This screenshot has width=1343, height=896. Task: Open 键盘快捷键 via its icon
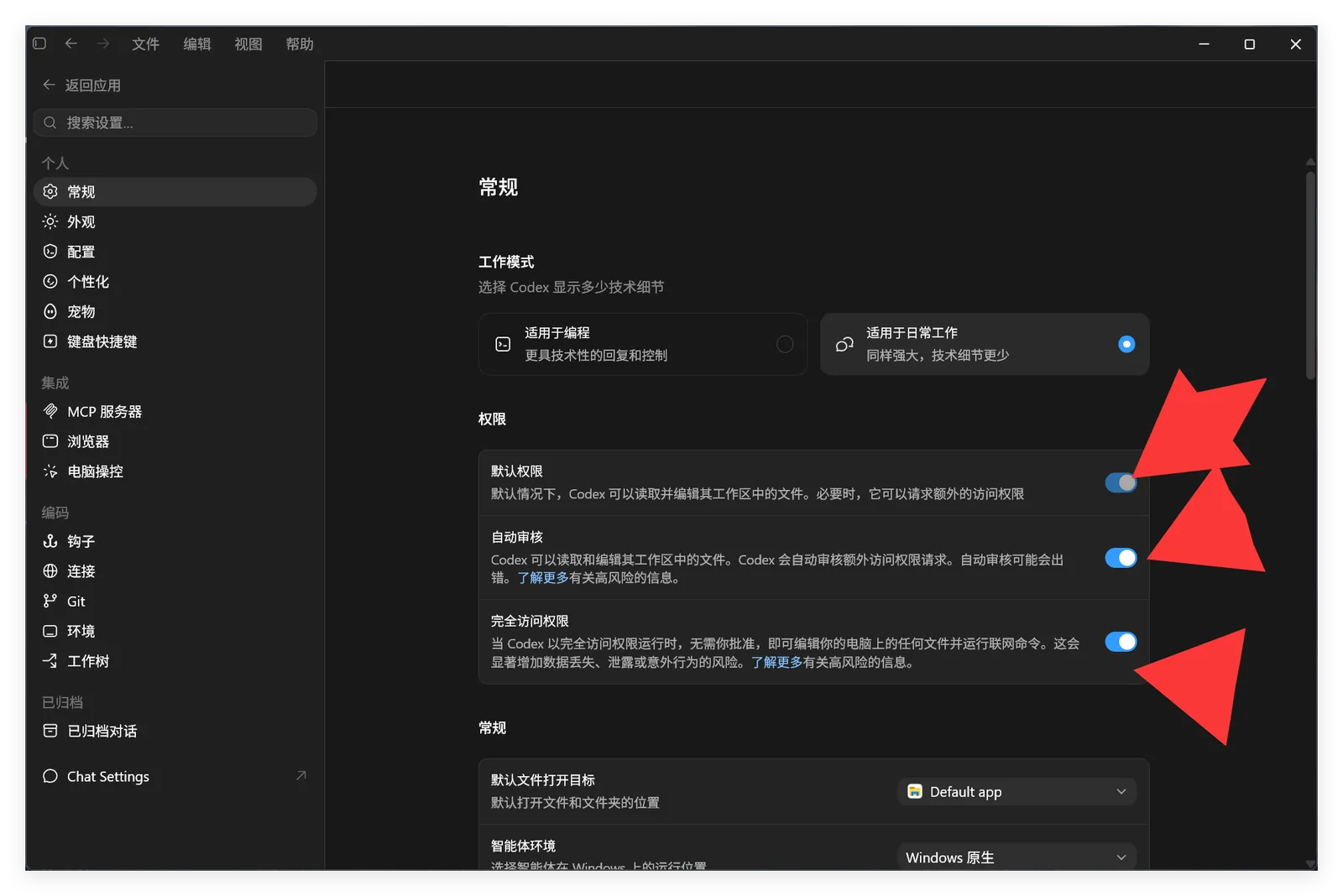pyautogui.click(x=50, y=341)
